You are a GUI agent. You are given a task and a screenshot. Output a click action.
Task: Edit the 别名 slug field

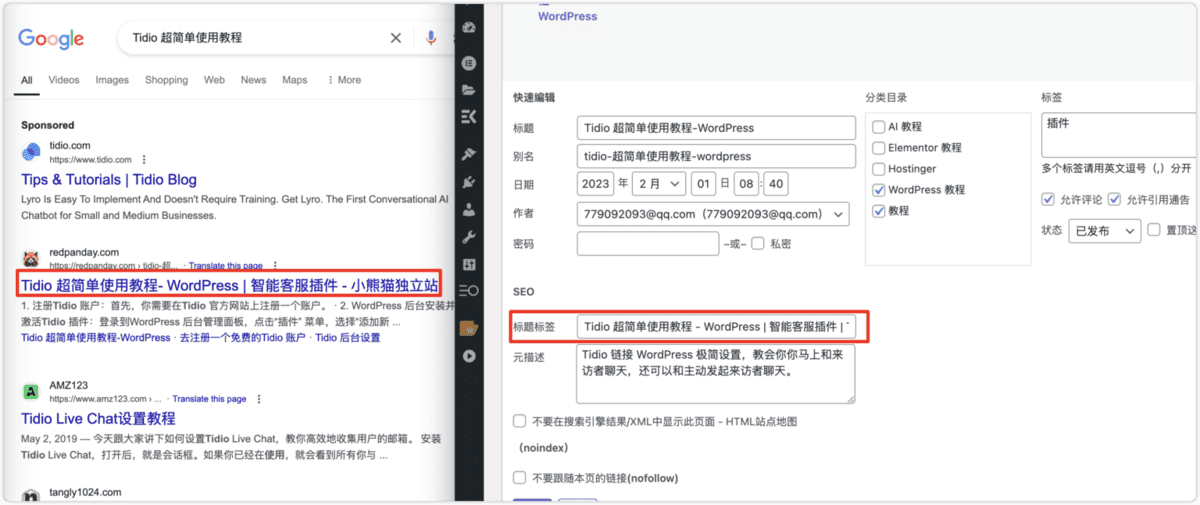(x=716, y=156)
